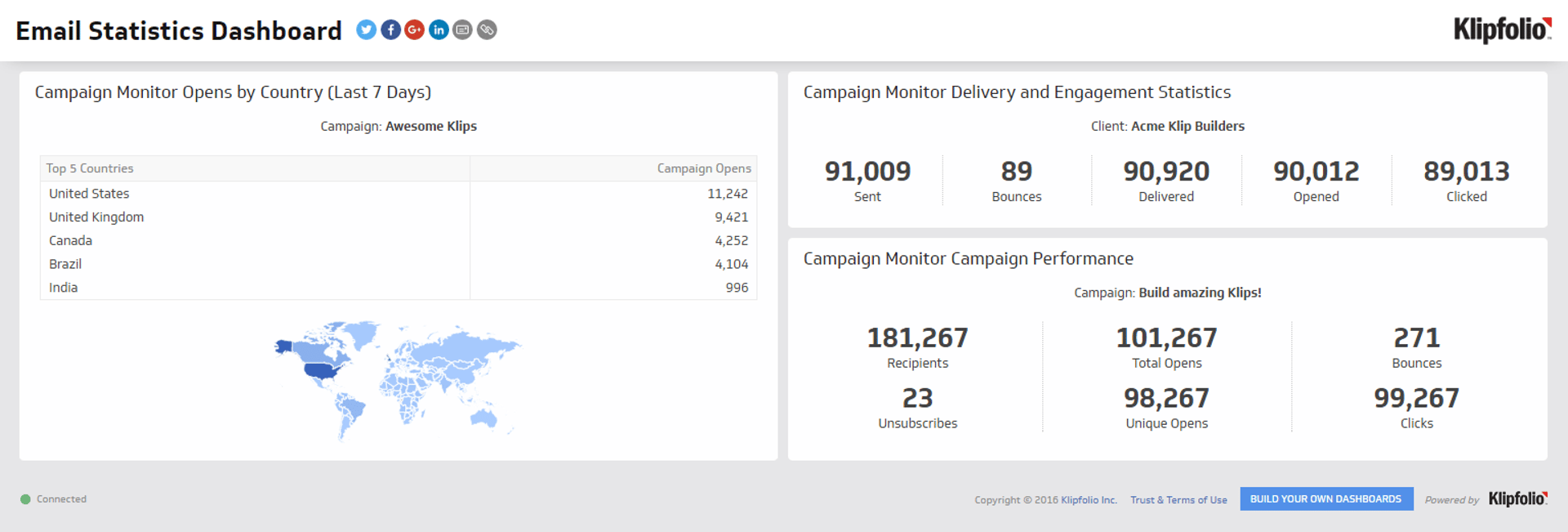Click the 11,242 opens value

[x=728, y=194]
